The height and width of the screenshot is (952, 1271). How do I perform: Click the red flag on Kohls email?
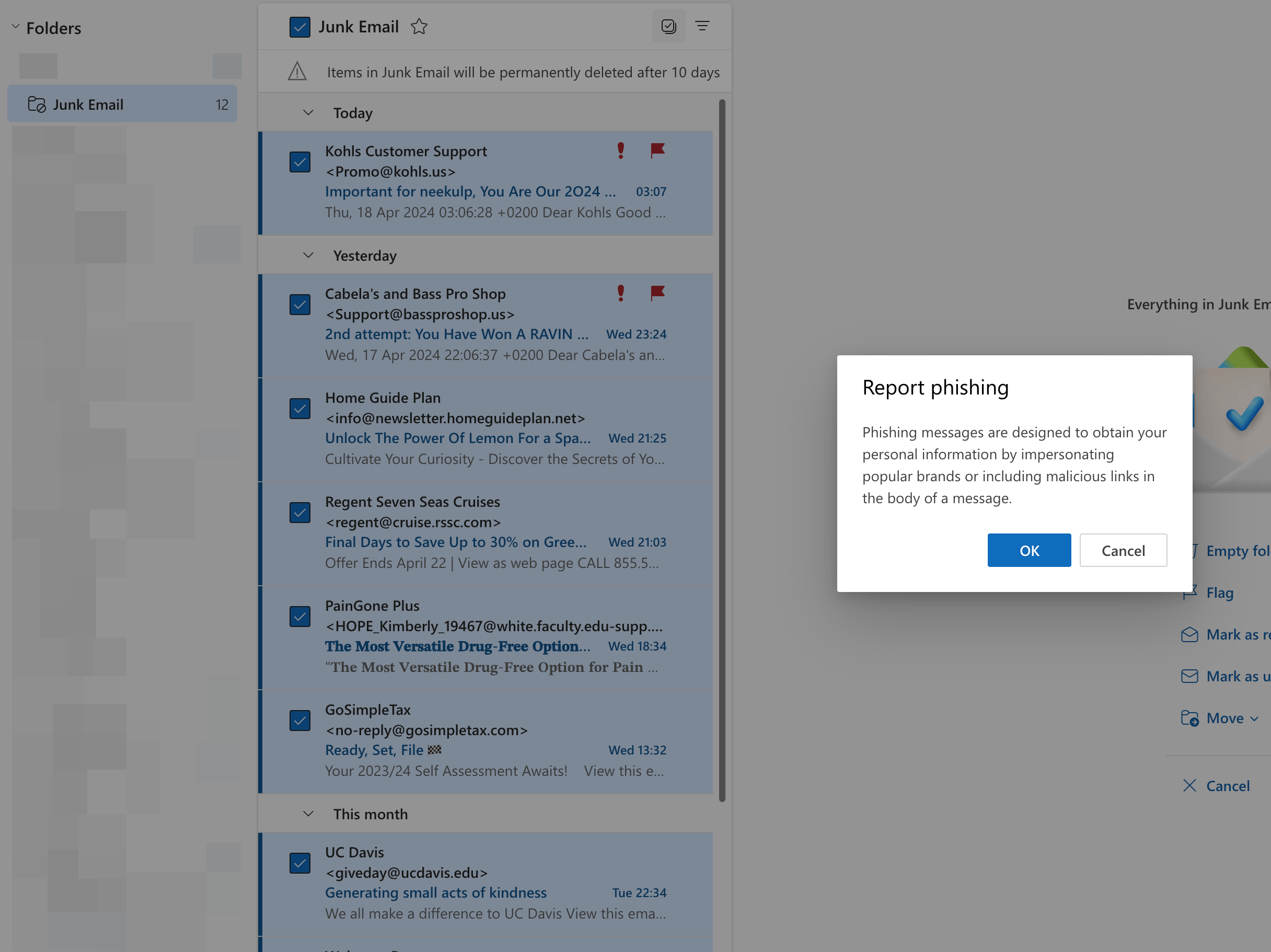tap(657, 150)
